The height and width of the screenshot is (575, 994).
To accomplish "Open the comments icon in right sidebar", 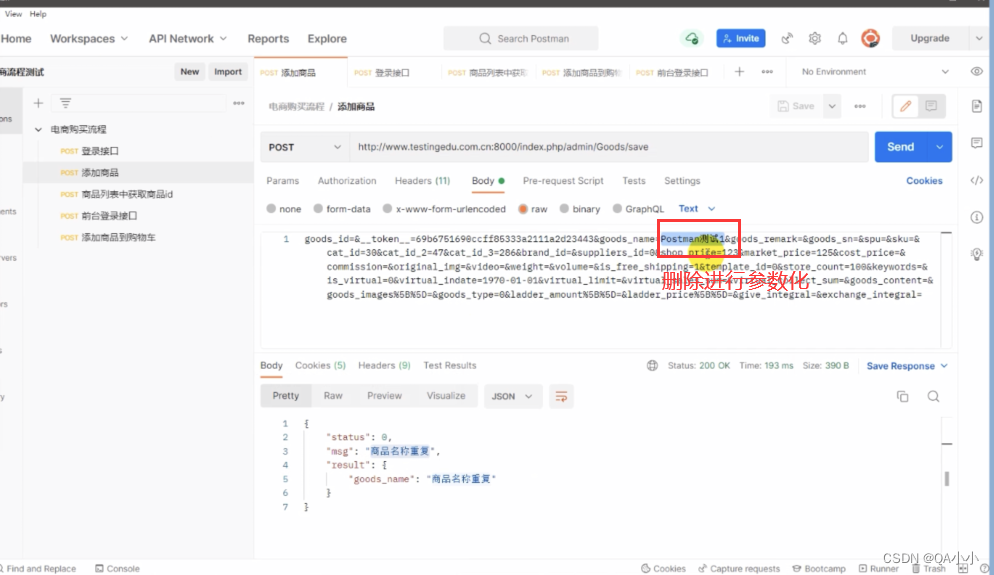I will click(x=976, y=143).
